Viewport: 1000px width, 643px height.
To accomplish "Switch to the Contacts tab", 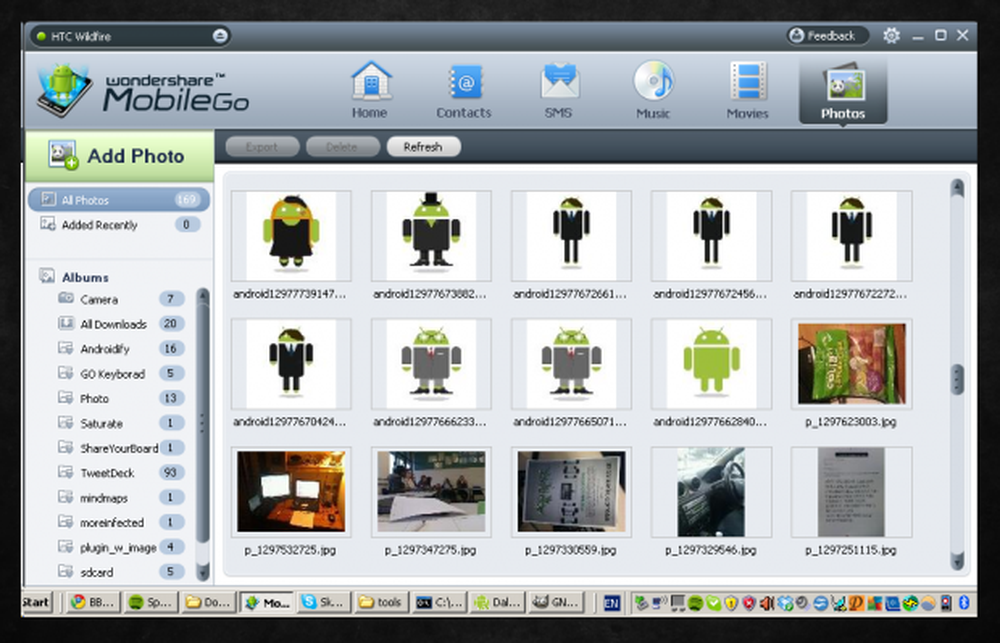I will click(464, 90).
